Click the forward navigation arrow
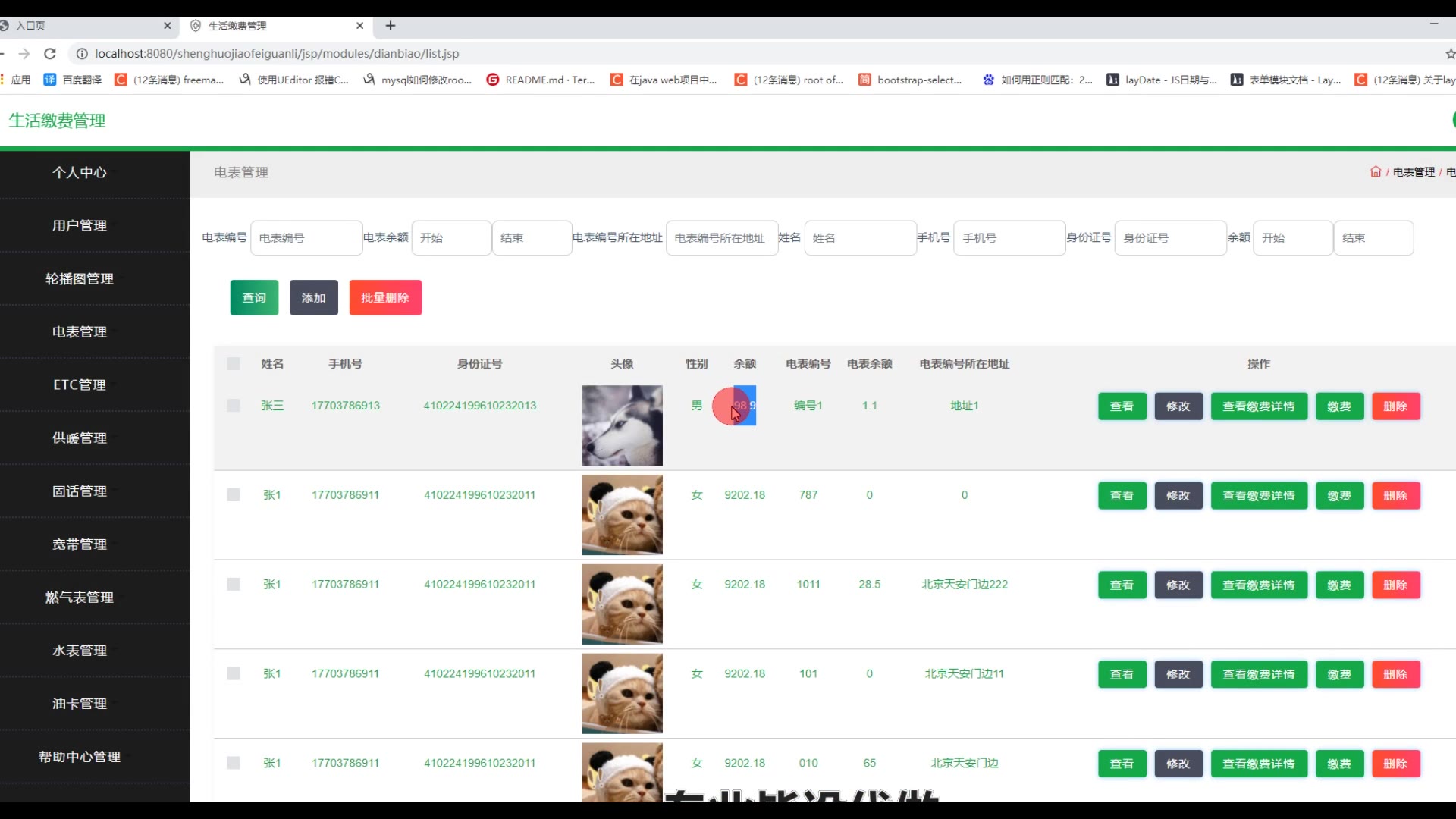Viewport: 1456px width, 819px height. coord(24,54)
